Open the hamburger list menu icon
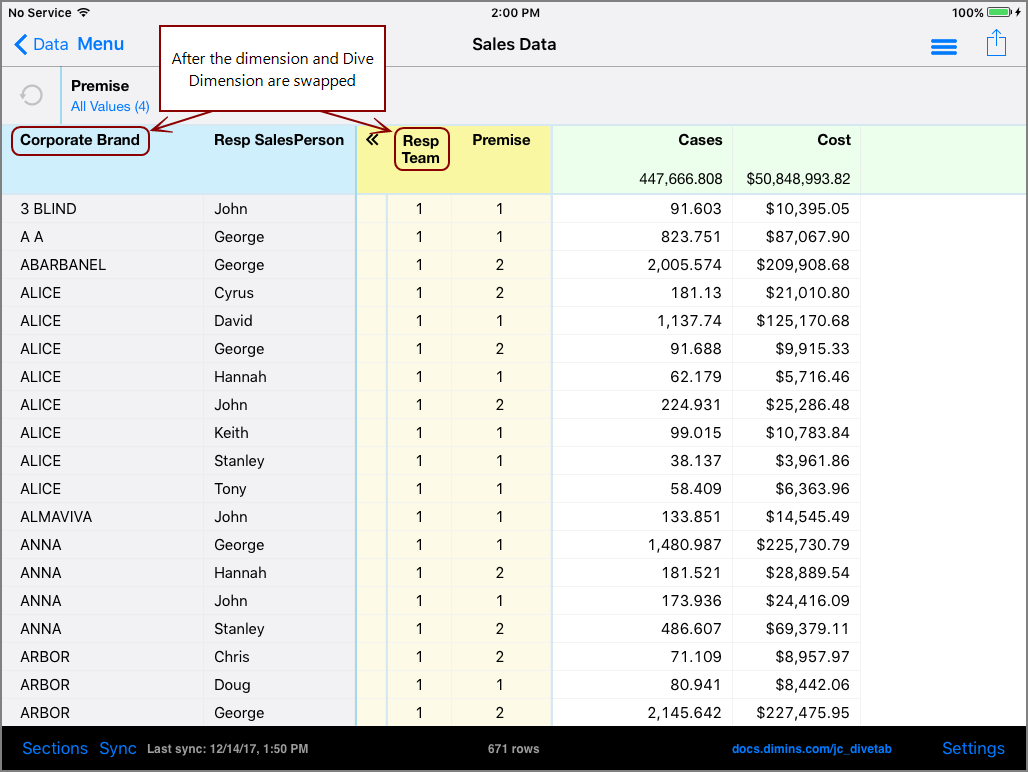The height and width of the screenshot is (772, 1028). pos(943,46)
